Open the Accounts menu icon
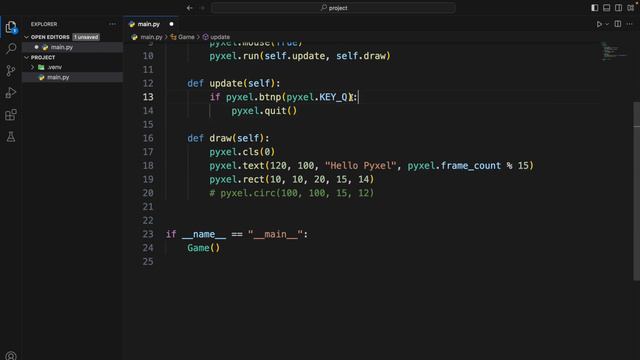 pyautogui.click(x=11, y=356)
